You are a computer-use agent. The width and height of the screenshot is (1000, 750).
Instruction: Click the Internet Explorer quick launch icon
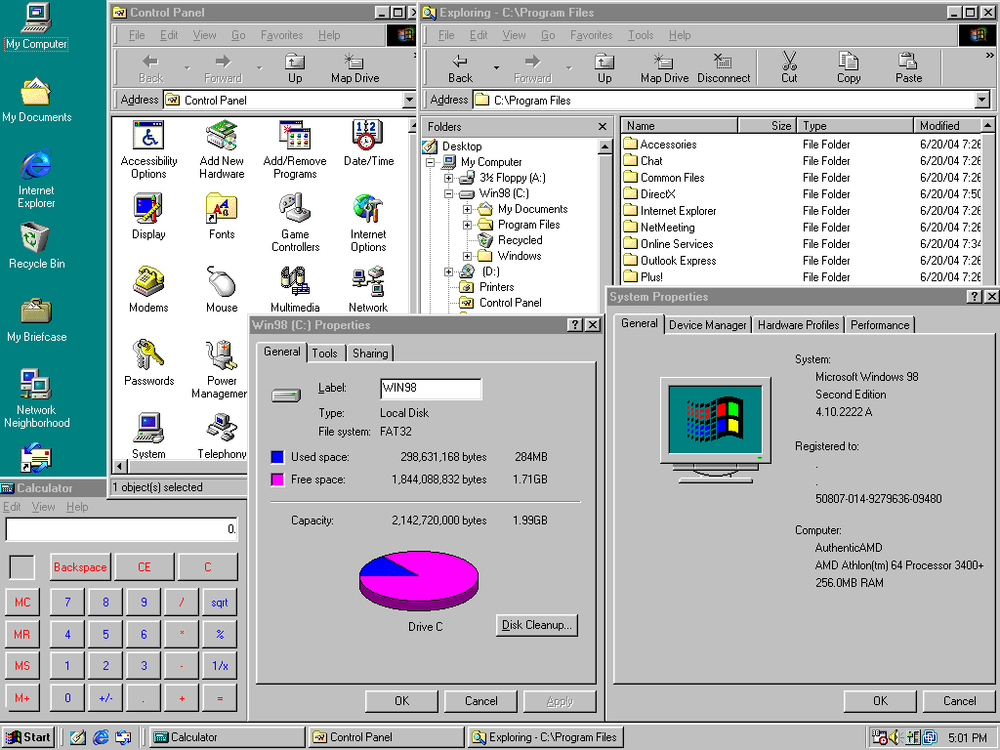101,737
